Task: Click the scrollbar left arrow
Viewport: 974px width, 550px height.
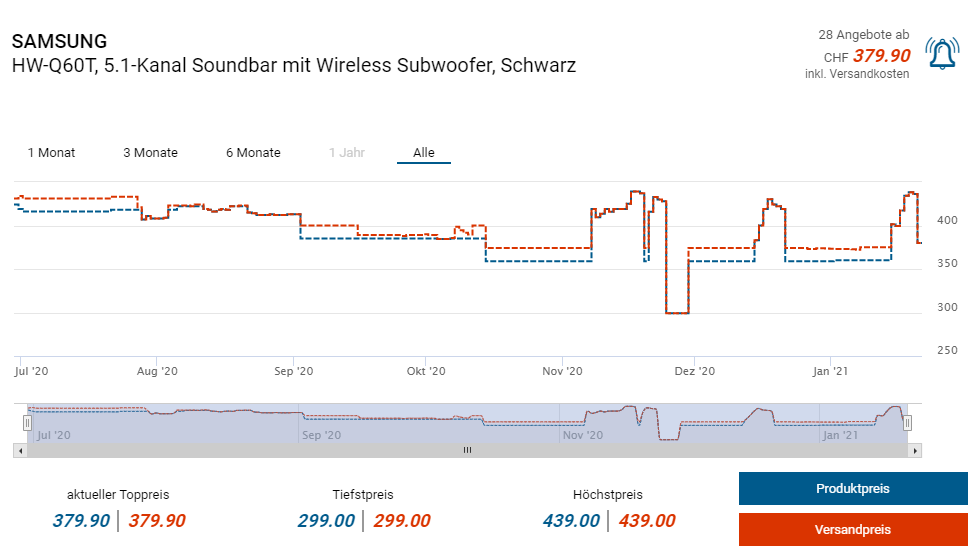Action: pos(19,450)
